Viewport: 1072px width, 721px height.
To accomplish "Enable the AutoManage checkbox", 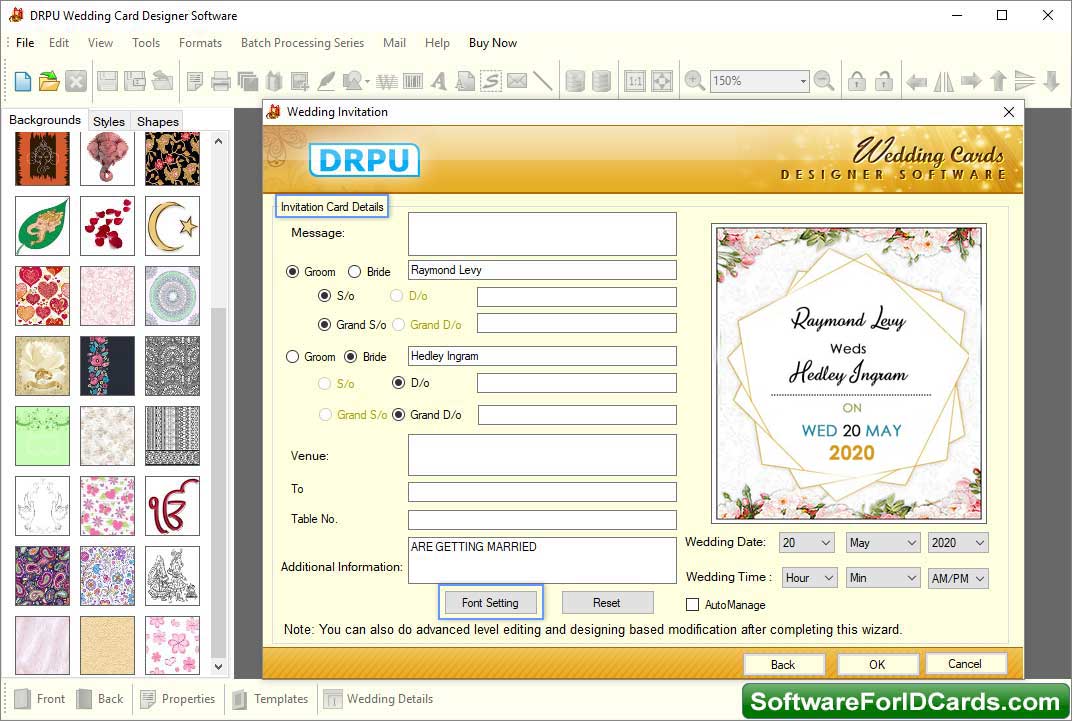I will click(x=693, y=605).
